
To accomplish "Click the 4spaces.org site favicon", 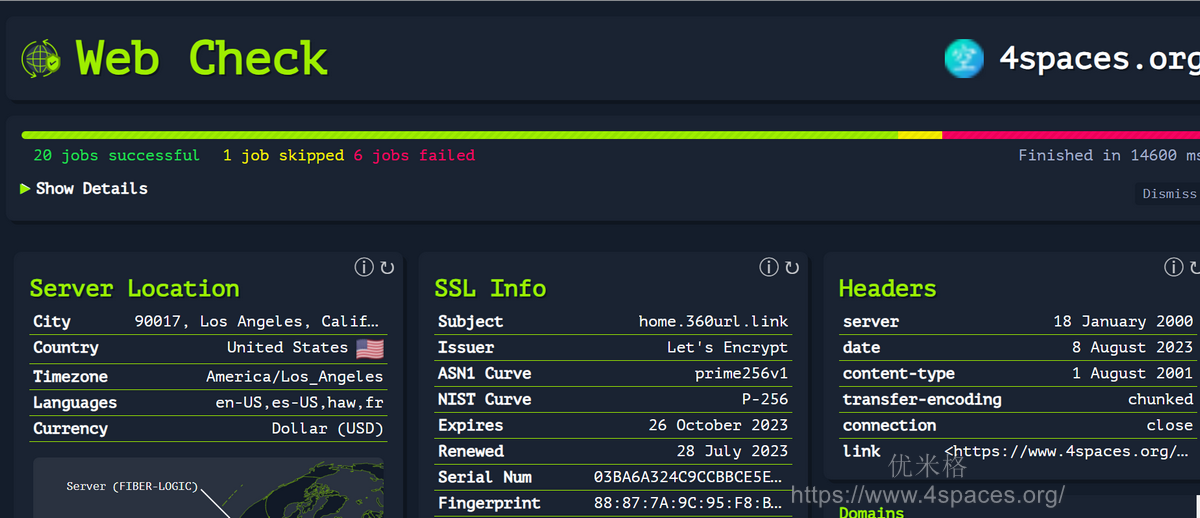I will (x=964, y=59).
